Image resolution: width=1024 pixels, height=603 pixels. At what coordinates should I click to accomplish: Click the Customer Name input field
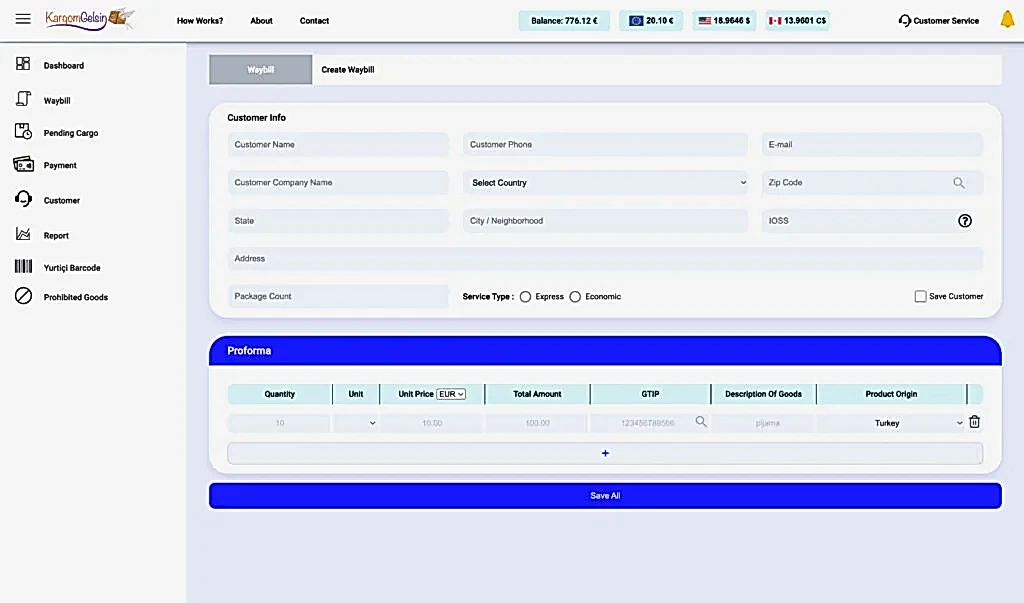(338, 145)
